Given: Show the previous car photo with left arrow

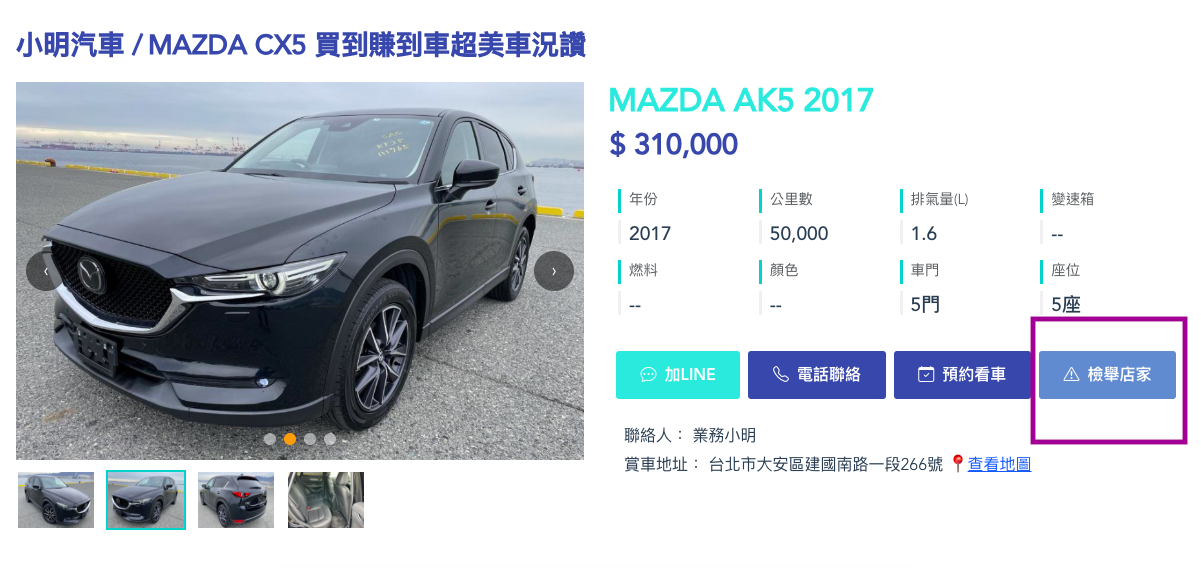Looking at the screenshot, I should click(x=46, y=271).
